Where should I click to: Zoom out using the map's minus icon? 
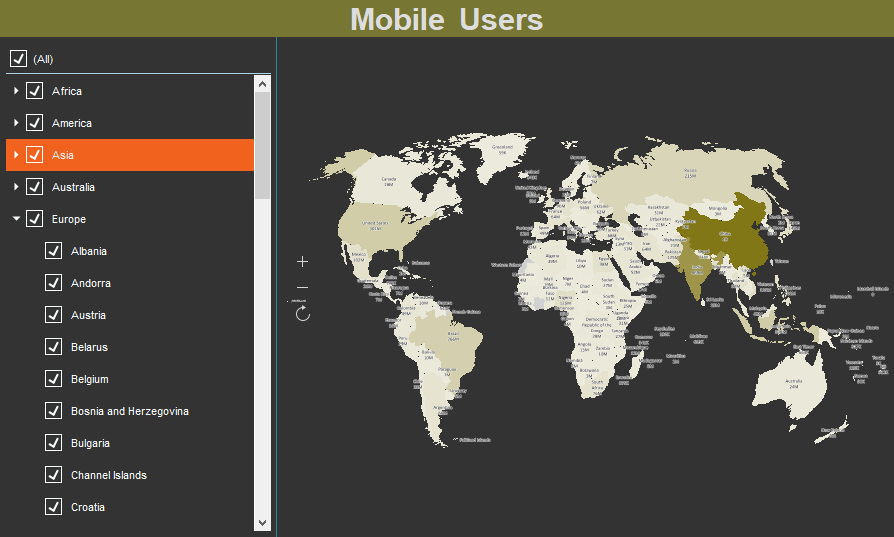tap(303, 288)
